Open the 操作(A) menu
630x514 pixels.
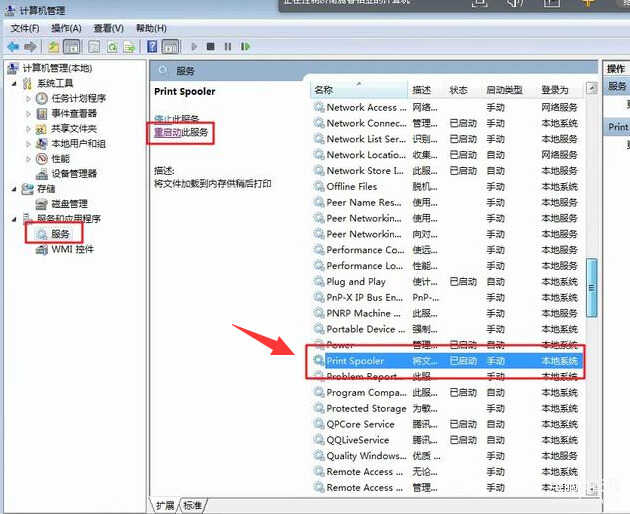tap(66, 28)
